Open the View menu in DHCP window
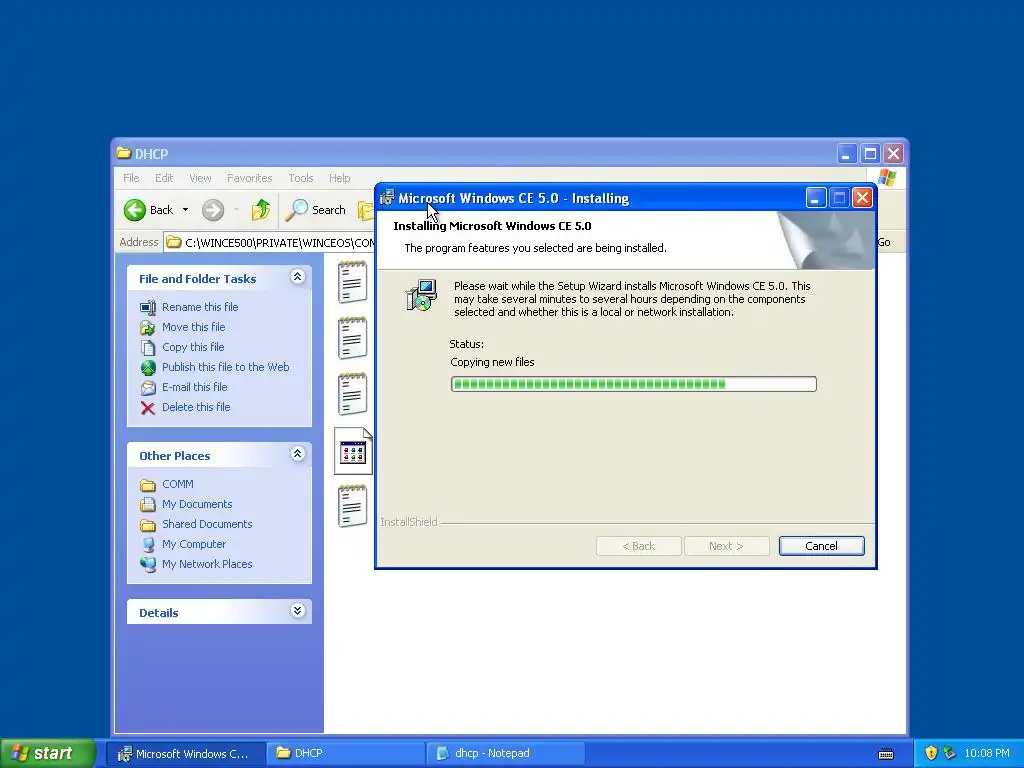 click(x=200, y=178)
